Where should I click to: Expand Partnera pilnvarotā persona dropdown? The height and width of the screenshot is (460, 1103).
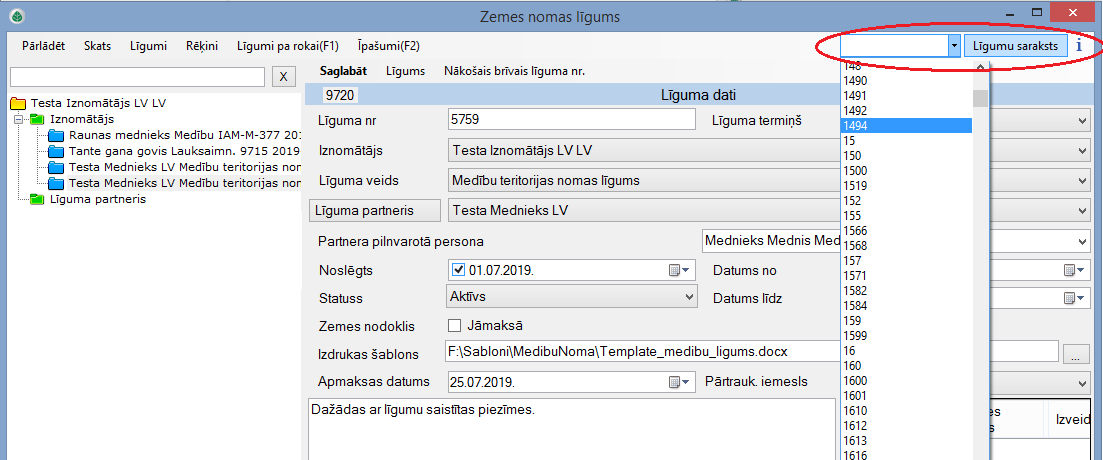coord(1083,241)
